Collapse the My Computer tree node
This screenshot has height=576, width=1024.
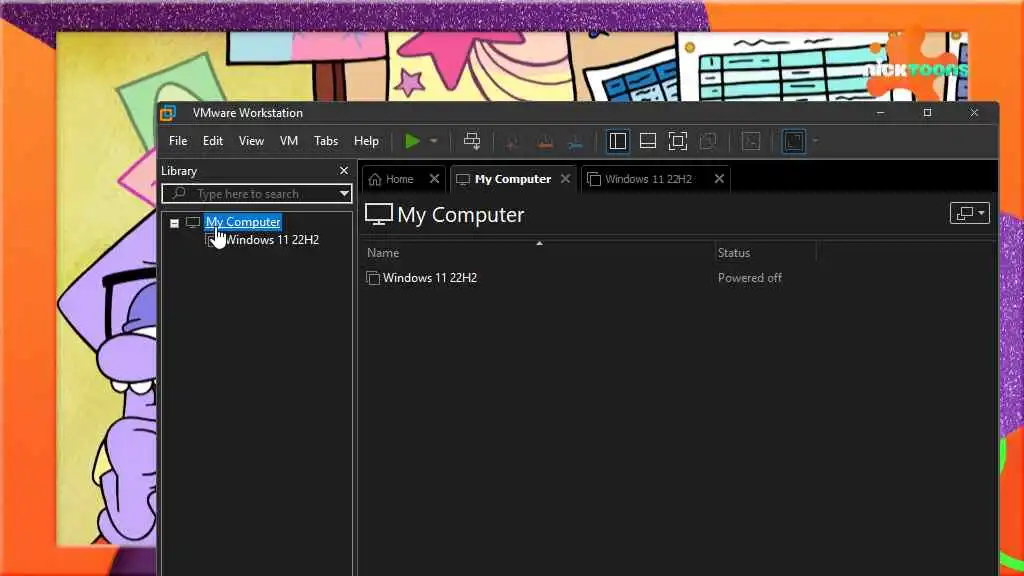tap(174, 223)
